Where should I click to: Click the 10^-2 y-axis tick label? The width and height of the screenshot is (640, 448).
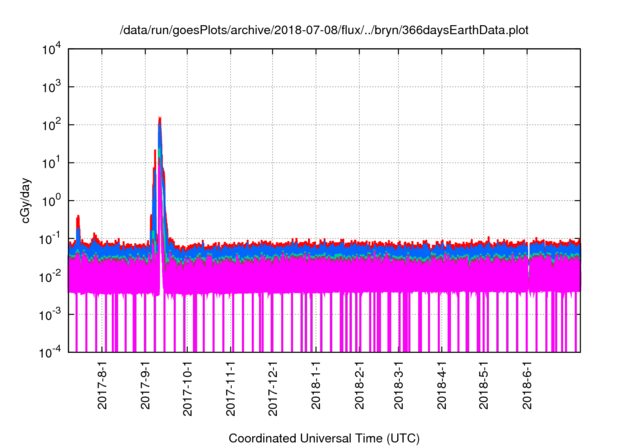click(x=50, y=277)
